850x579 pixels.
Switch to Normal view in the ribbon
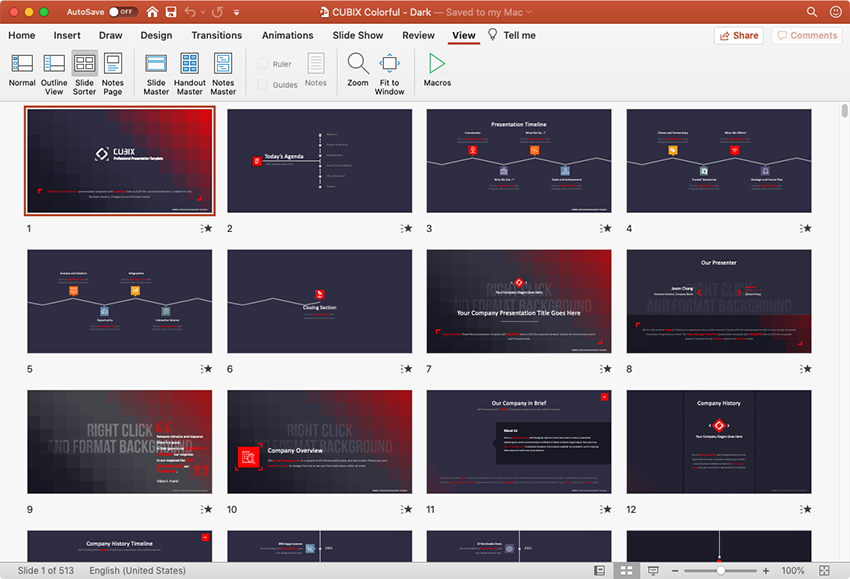pyautogui.click(x=22, y=72)
